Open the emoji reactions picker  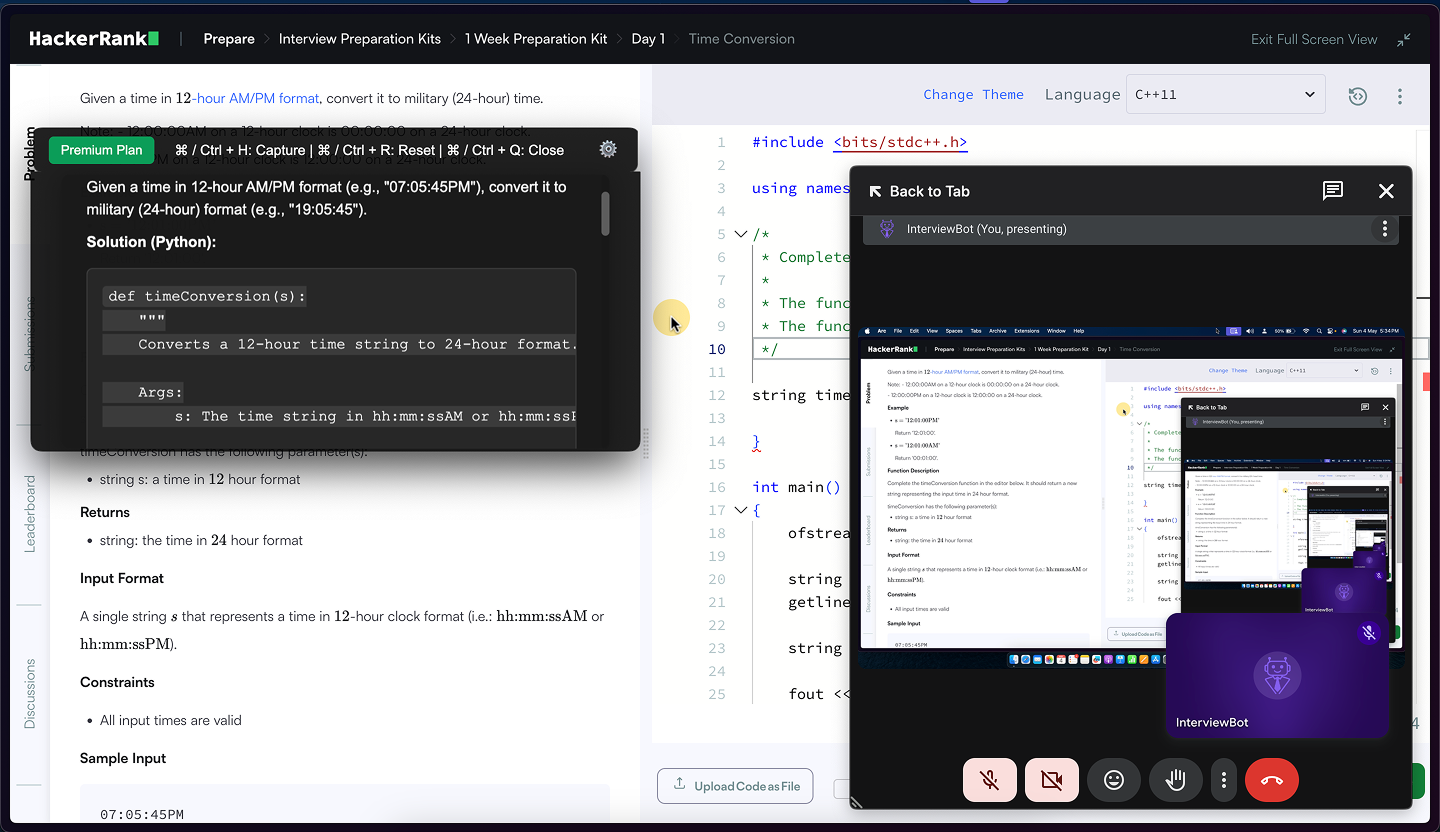pos(1113,780)
